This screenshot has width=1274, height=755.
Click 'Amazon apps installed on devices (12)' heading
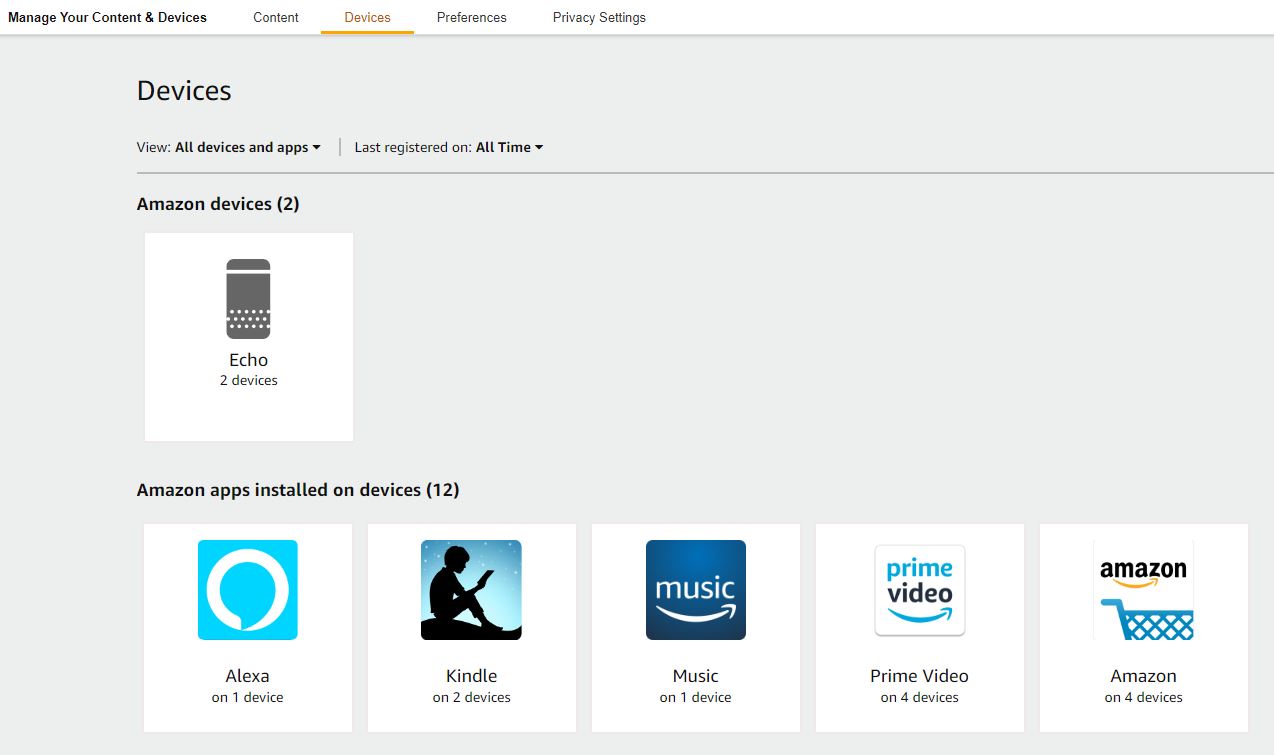tap(298, 490)
